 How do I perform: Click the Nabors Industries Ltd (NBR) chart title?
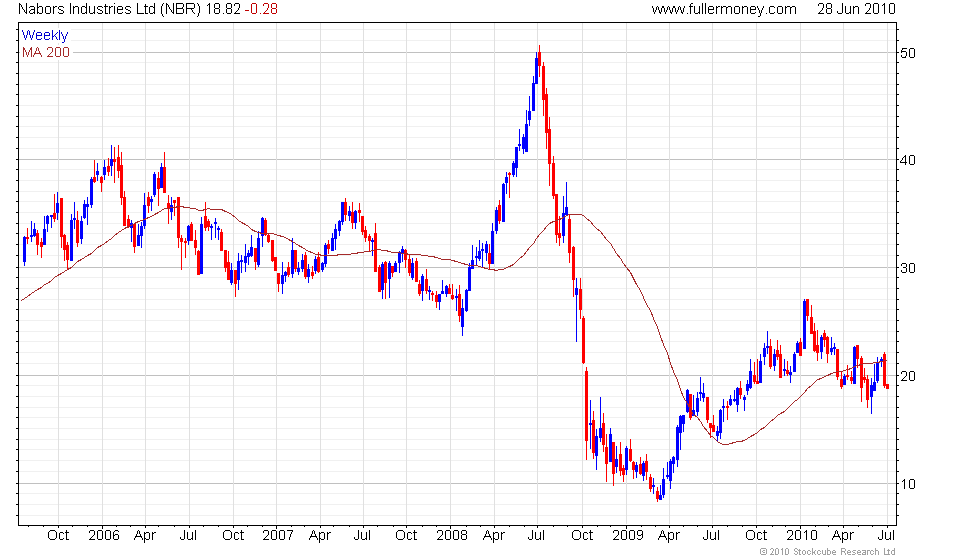click(x=109, y=9)
